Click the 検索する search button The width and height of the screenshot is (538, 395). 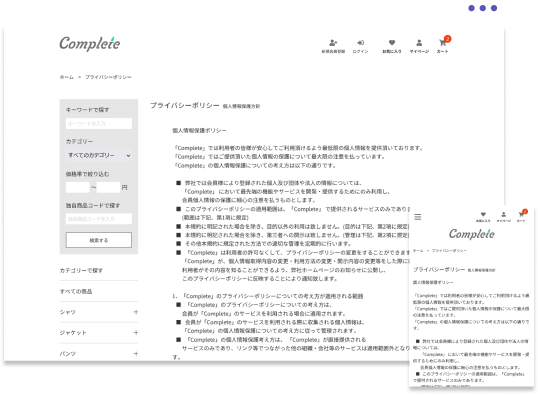coord(99,240)
